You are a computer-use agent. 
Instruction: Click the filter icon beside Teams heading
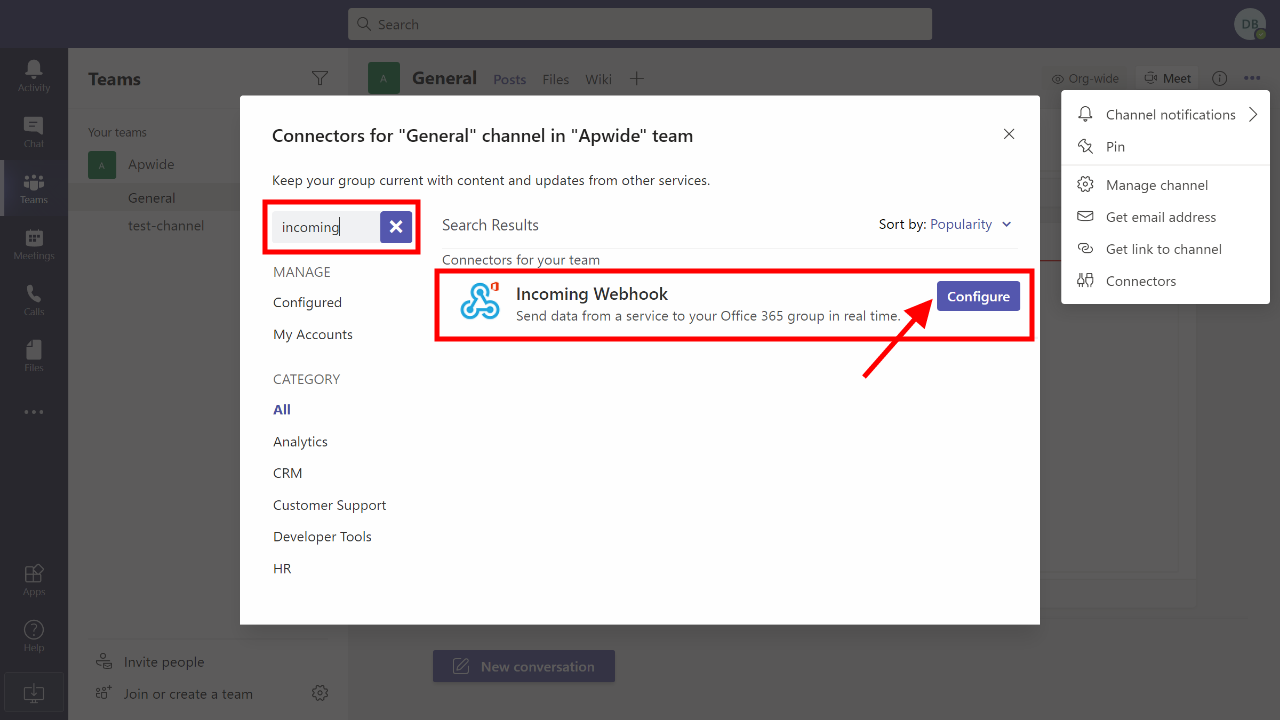tap(320, 79)
